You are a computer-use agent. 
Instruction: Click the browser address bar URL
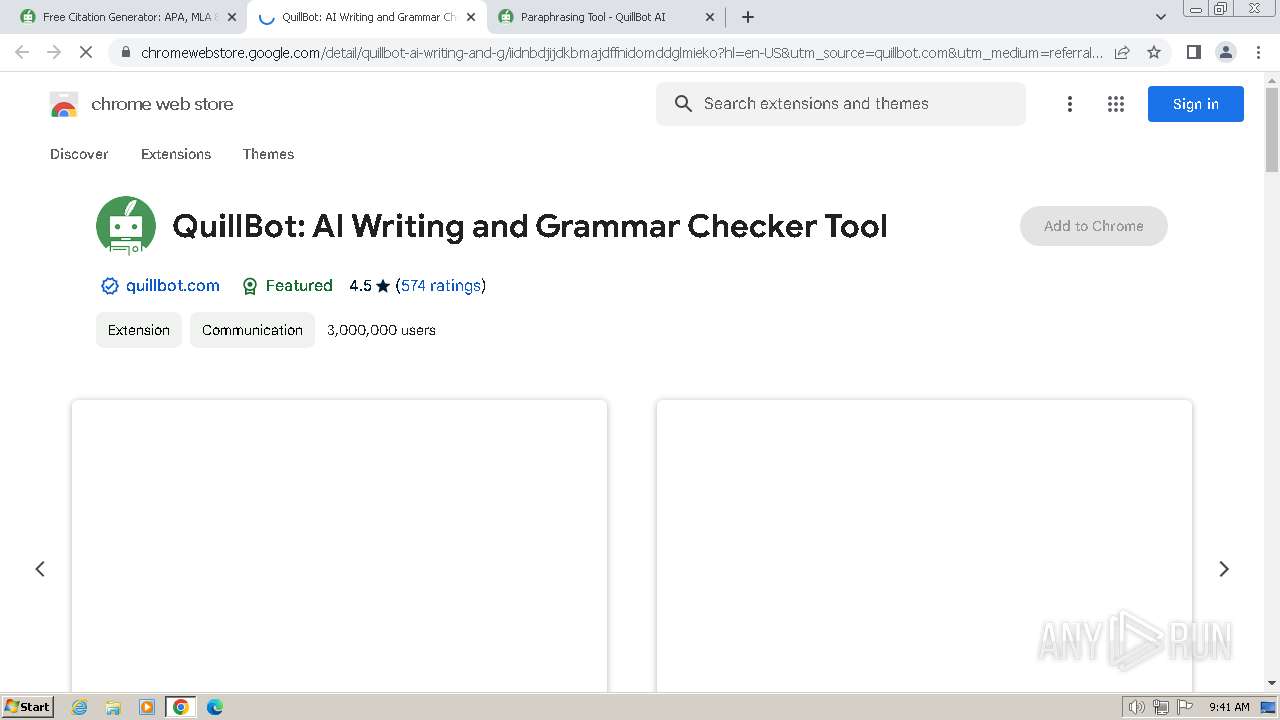coord(622,52)
